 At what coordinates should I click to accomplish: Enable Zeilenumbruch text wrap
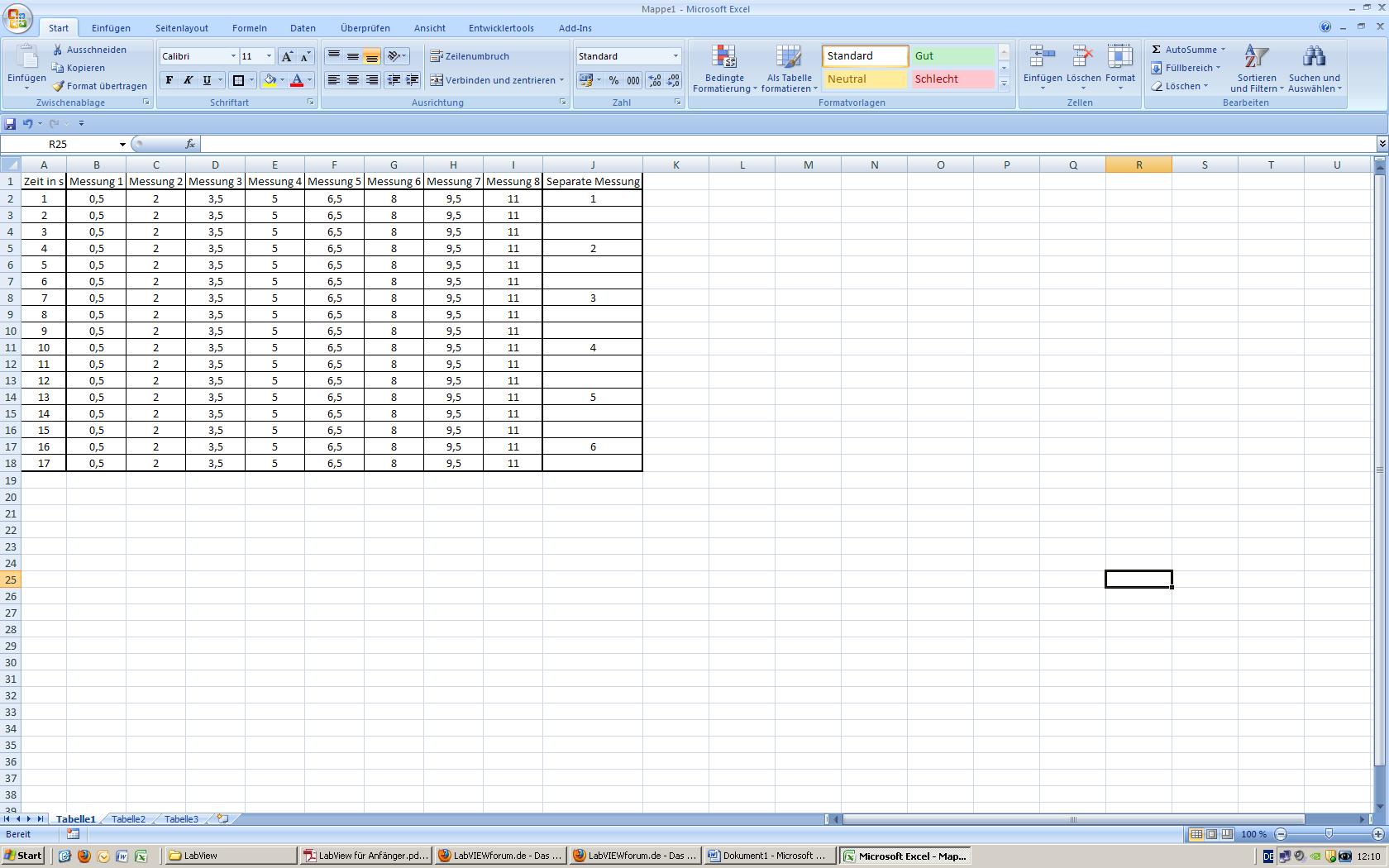pos(470,56)
